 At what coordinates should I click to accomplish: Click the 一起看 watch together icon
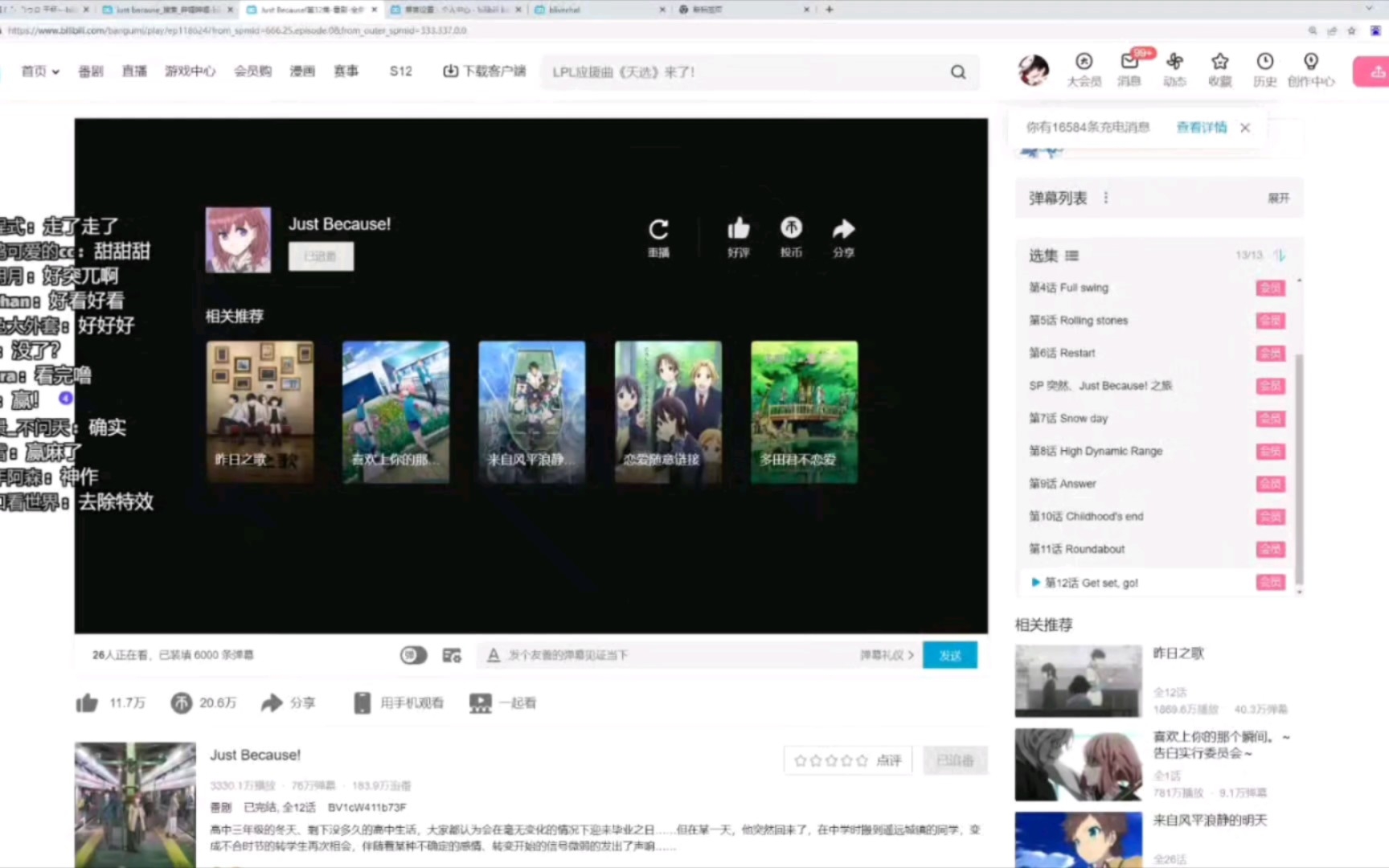click(x=480, y=703)
